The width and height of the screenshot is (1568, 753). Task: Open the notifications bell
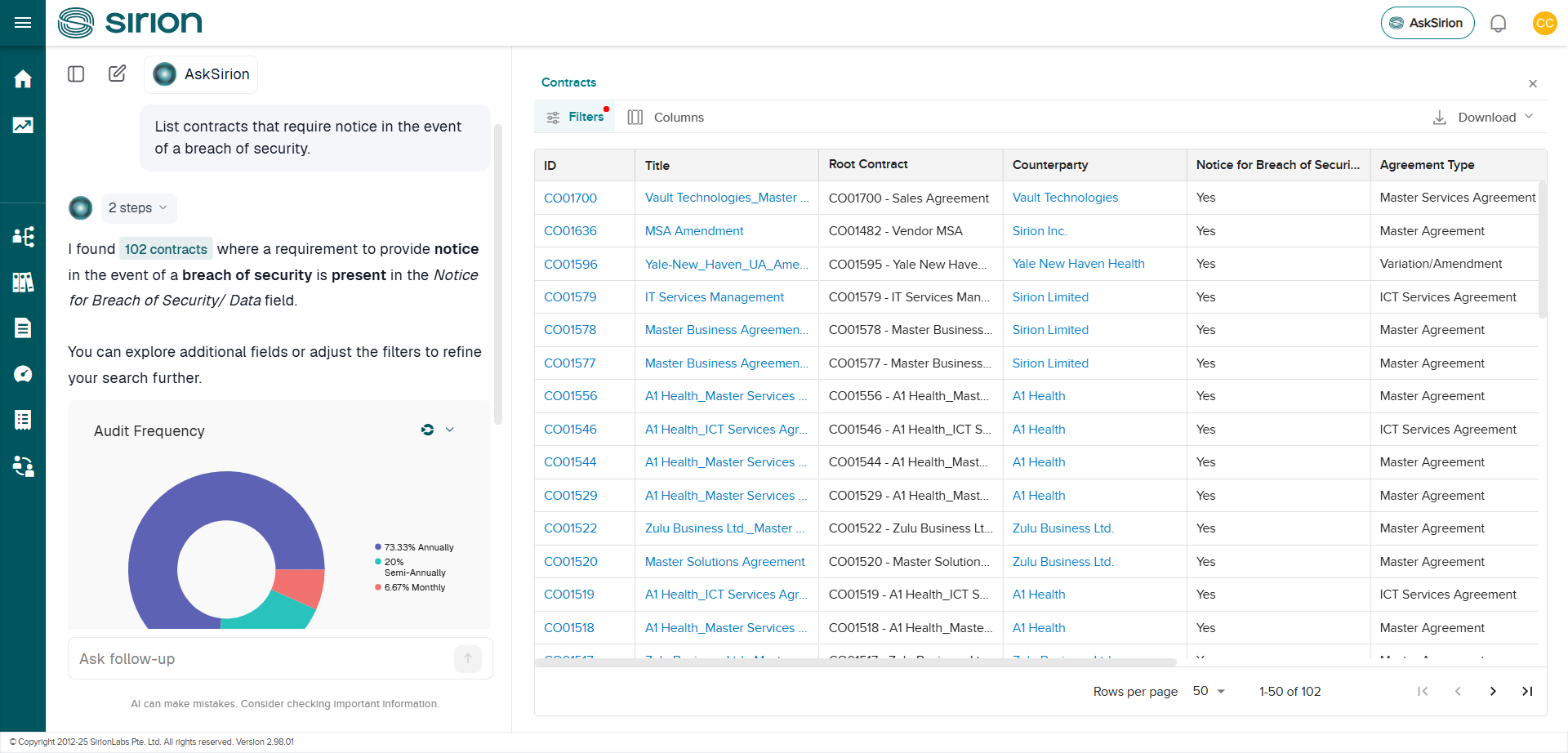tap(1498, 24)
